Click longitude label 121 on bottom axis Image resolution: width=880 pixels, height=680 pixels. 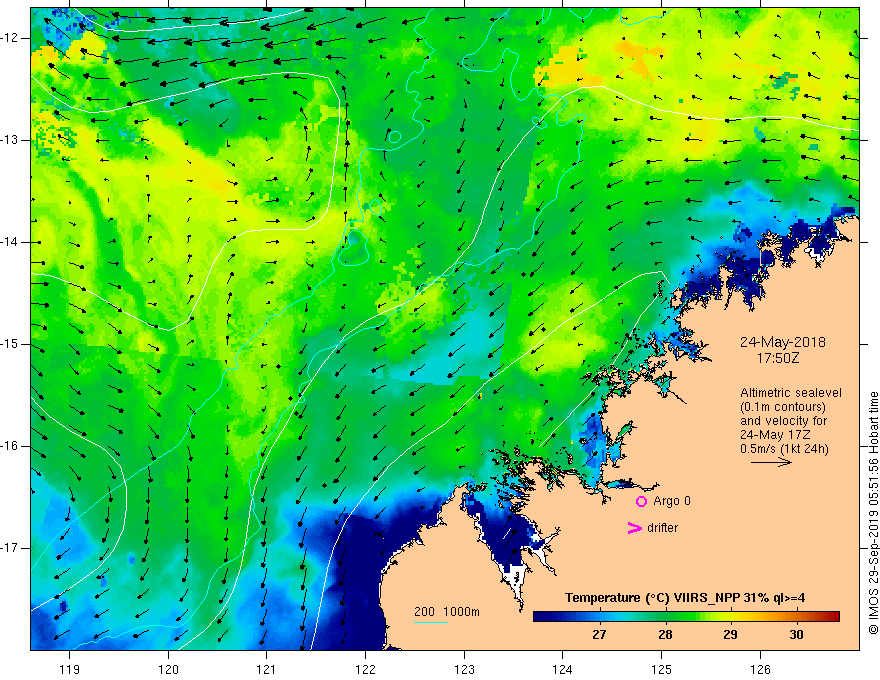coord(267,669)
